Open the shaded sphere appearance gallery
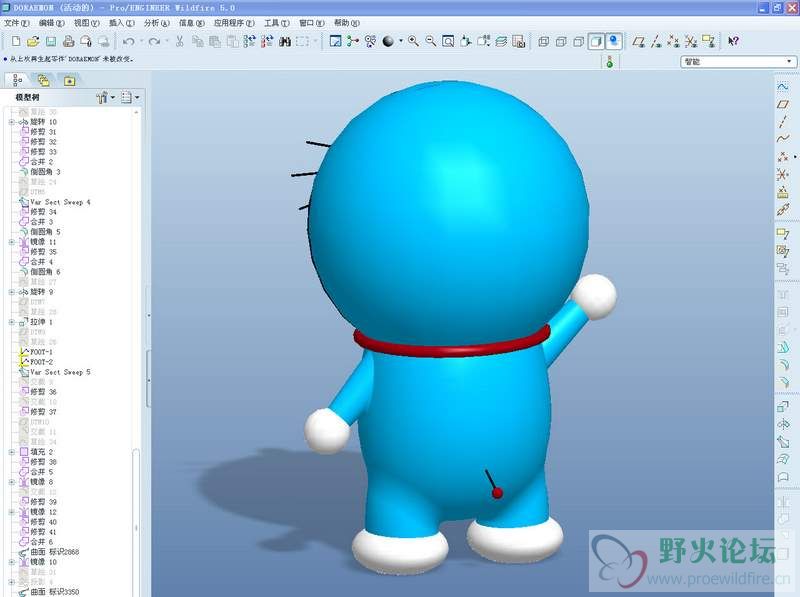800x597 pixels. coord(388,41)
